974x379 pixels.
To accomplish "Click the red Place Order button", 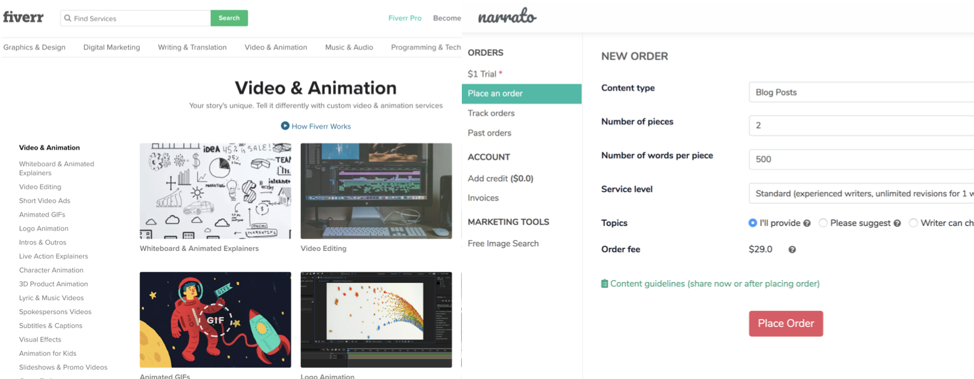I will (786, 324).
